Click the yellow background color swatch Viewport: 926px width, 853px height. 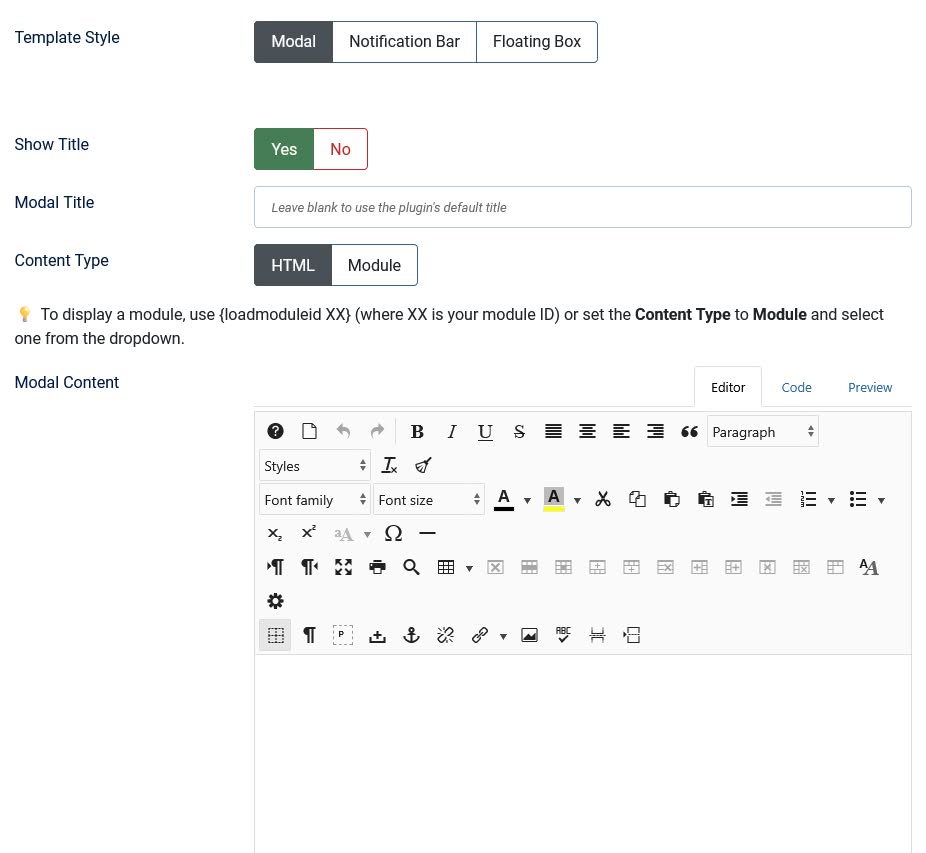click(x=554, y=499)
